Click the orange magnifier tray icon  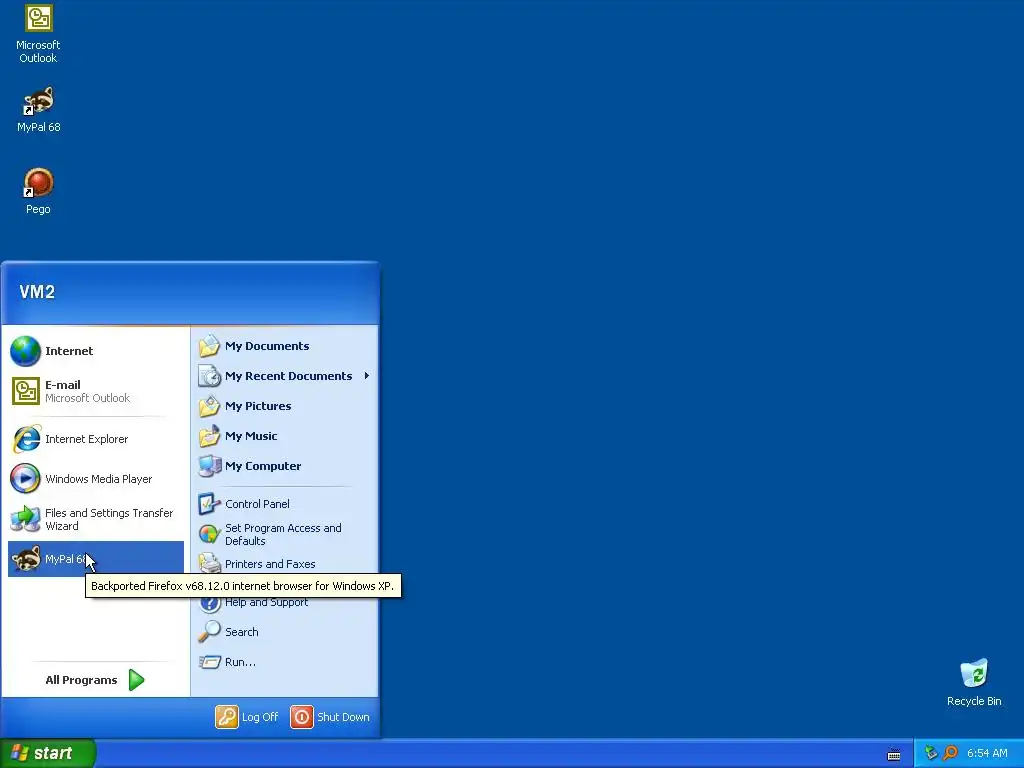click(x=950, y=753)
